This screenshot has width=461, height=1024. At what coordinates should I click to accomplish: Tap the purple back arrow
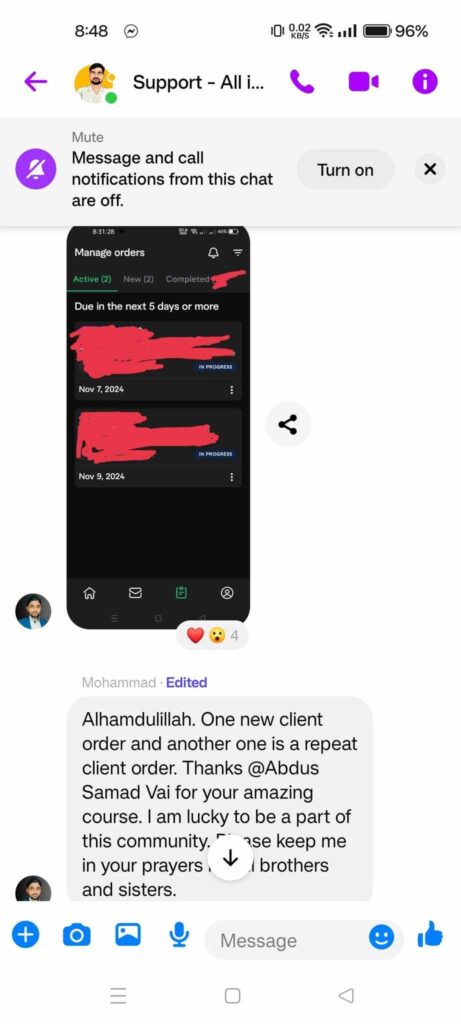tap(35, 82)
